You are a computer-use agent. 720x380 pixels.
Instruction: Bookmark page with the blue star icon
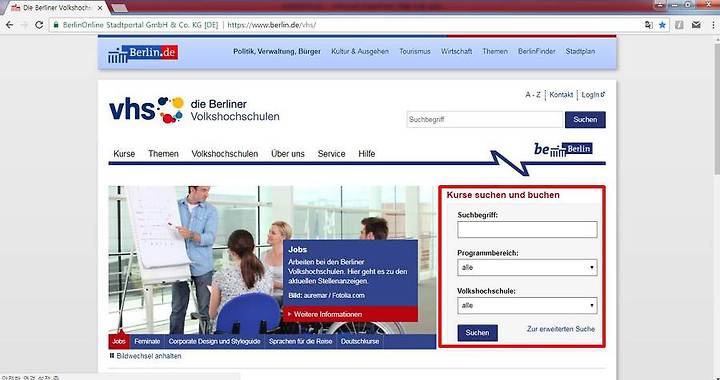point(662,25)
